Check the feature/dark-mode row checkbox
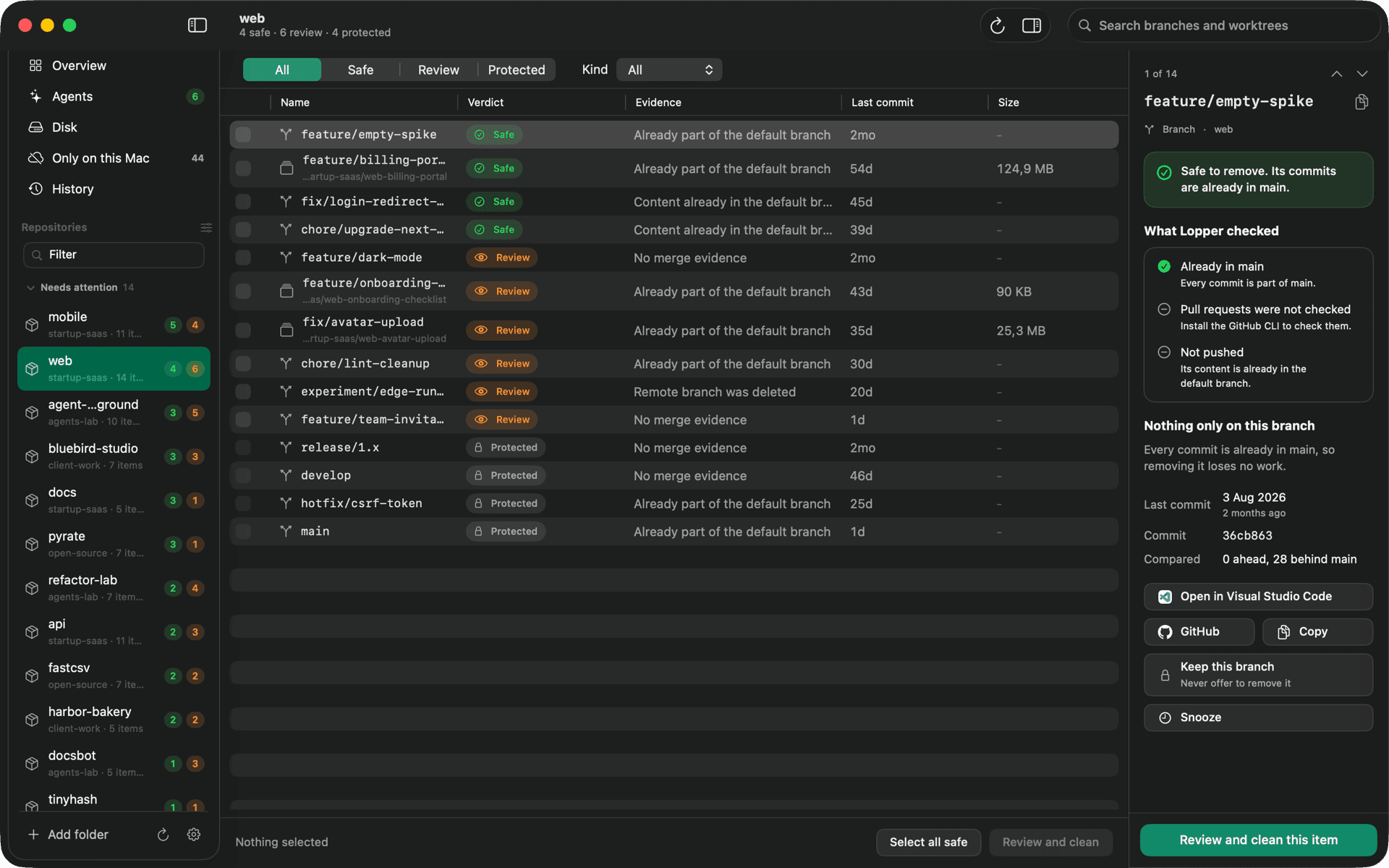Screen dimensions: 1389x868 244,258
